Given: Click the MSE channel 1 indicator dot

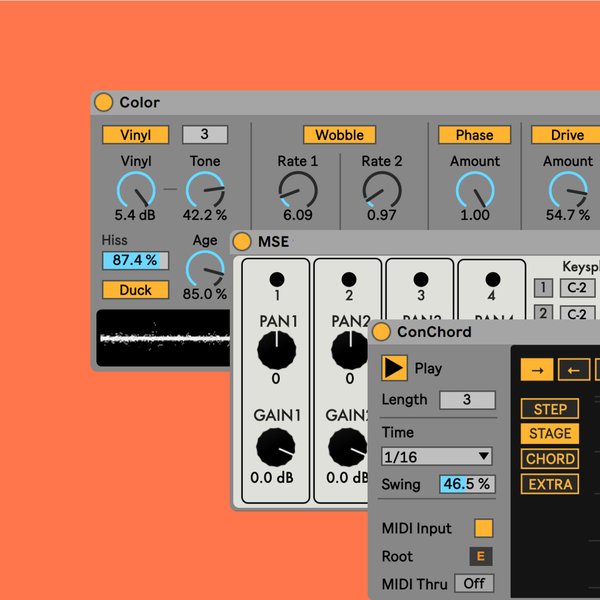Looking at the screenshot, I should point(277,279).
